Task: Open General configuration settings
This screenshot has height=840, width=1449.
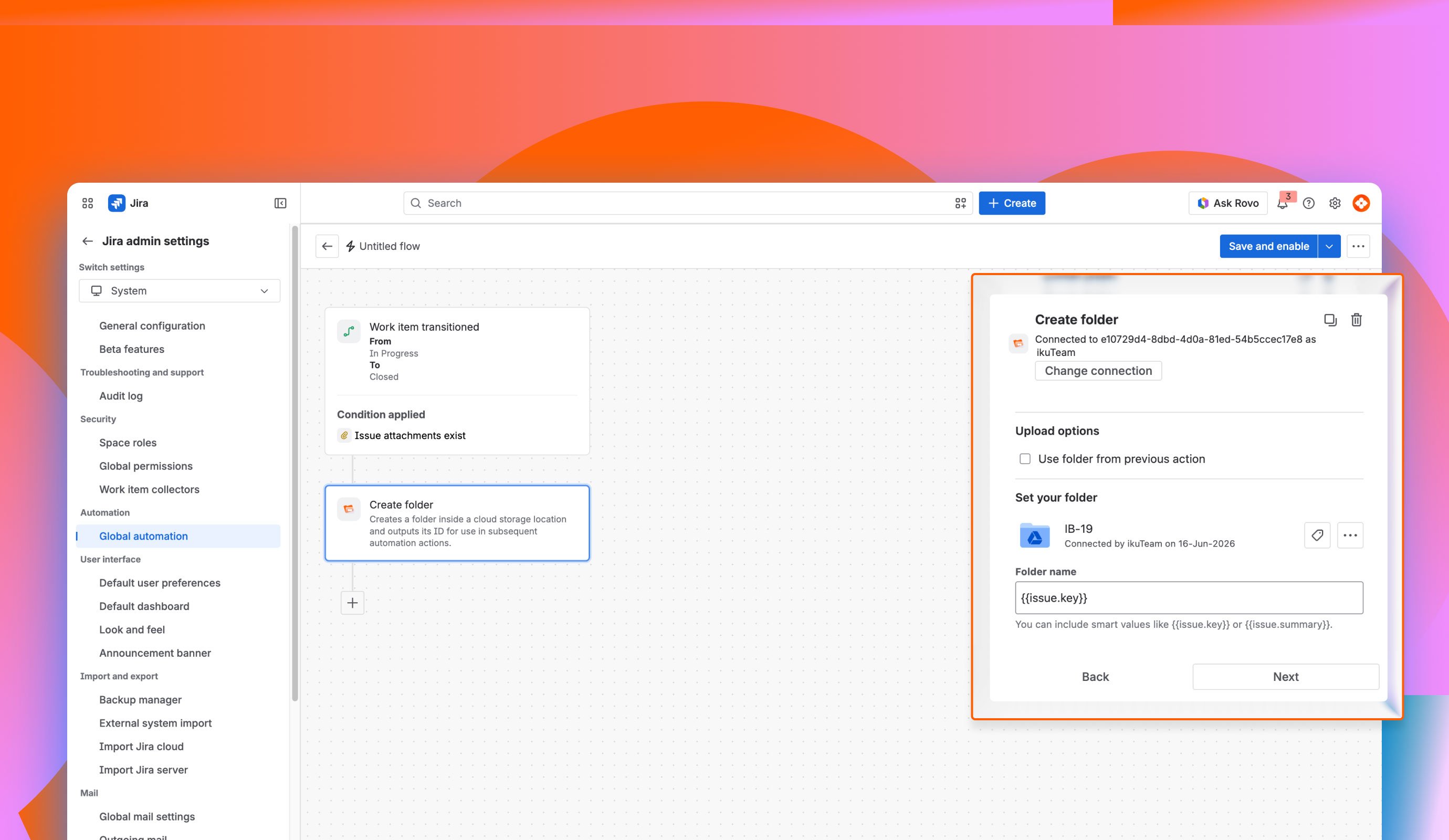Action: [x=152, y=326]
